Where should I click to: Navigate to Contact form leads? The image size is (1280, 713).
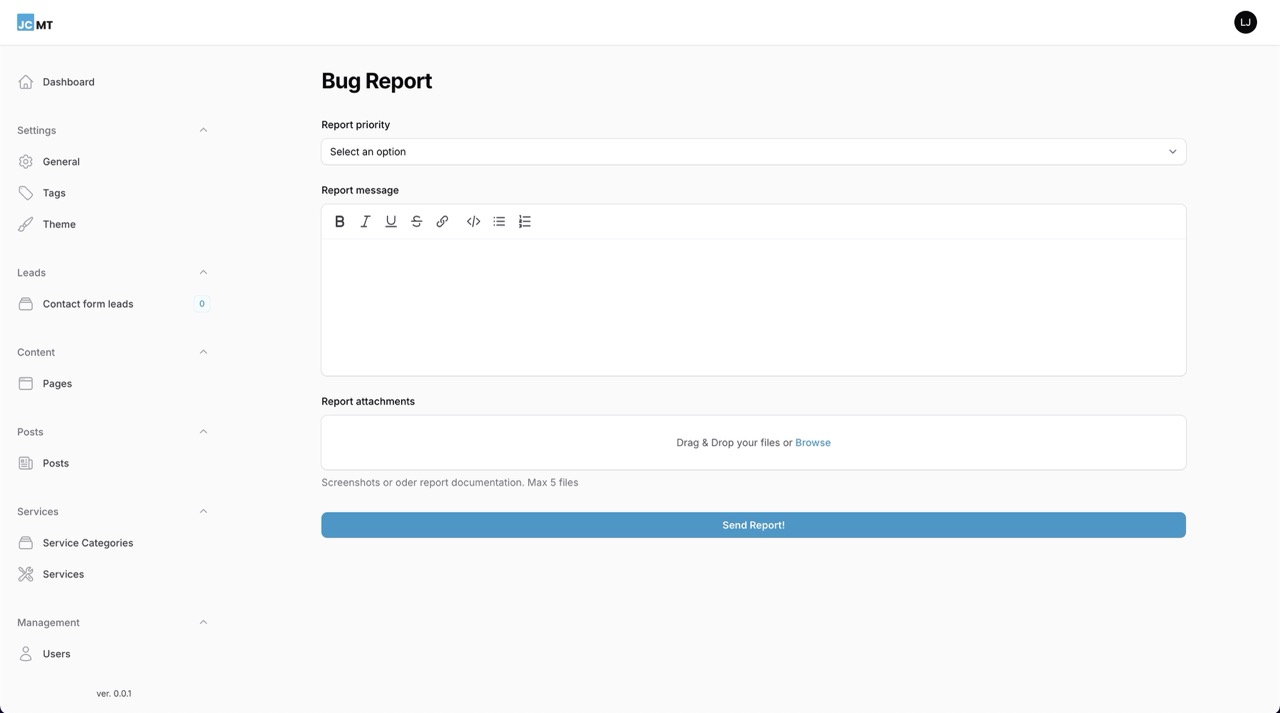[88, 303]
